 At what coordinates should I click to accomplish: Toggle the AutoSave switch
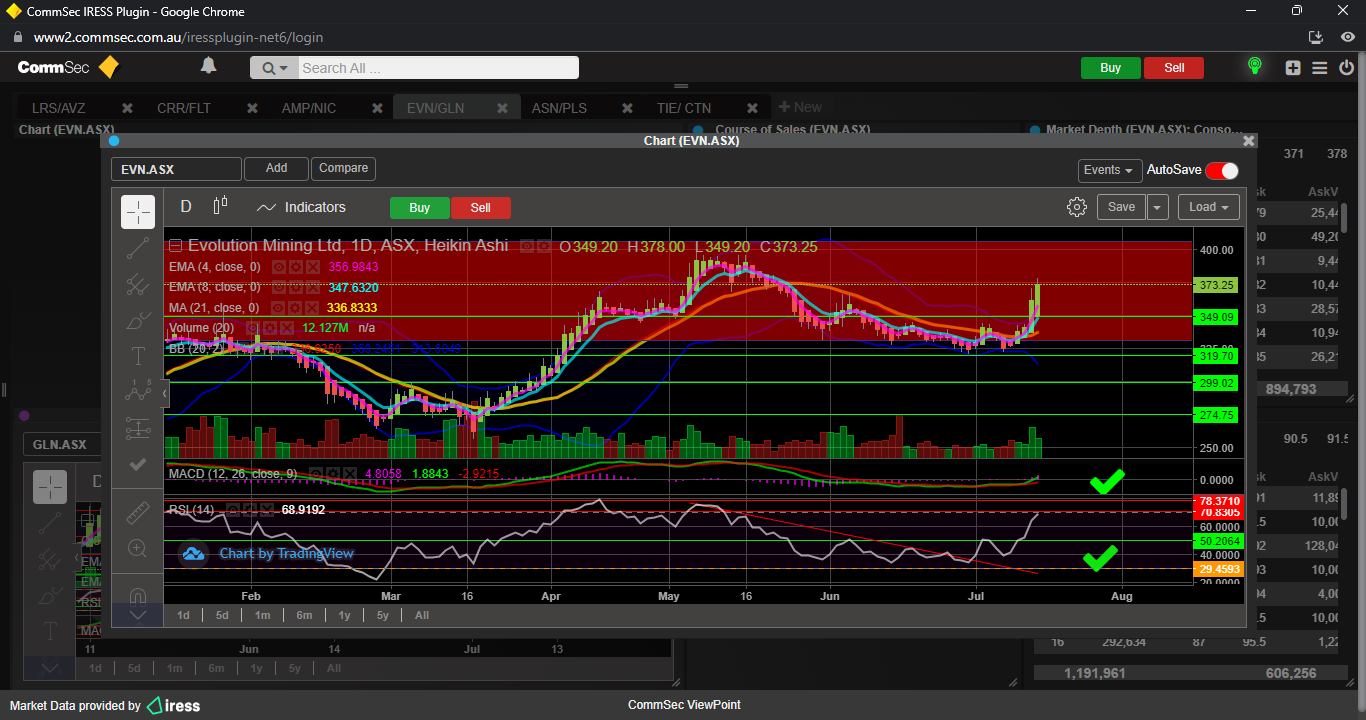(x=1221, y=170)
